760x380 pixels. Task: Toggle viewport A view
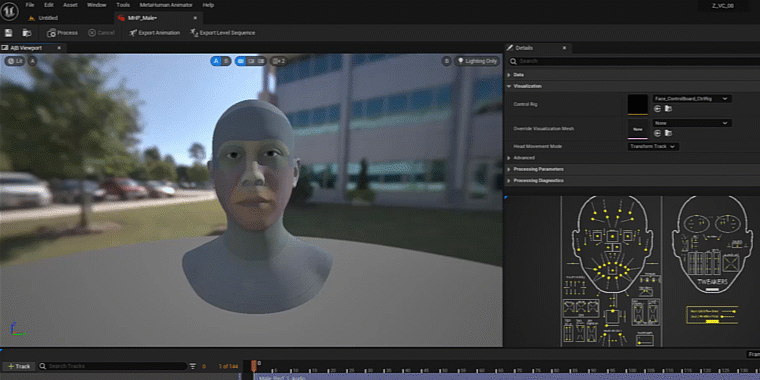tap(216, 61)
